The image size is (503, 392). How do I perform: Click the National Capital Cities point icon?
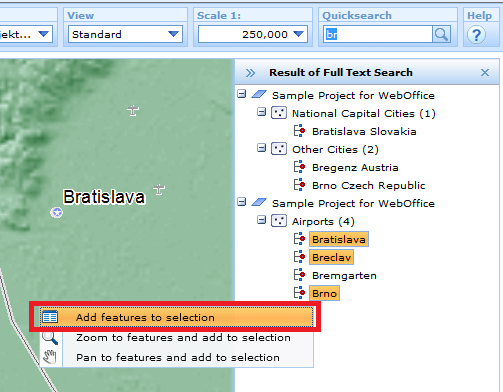[x=279, y=113]
